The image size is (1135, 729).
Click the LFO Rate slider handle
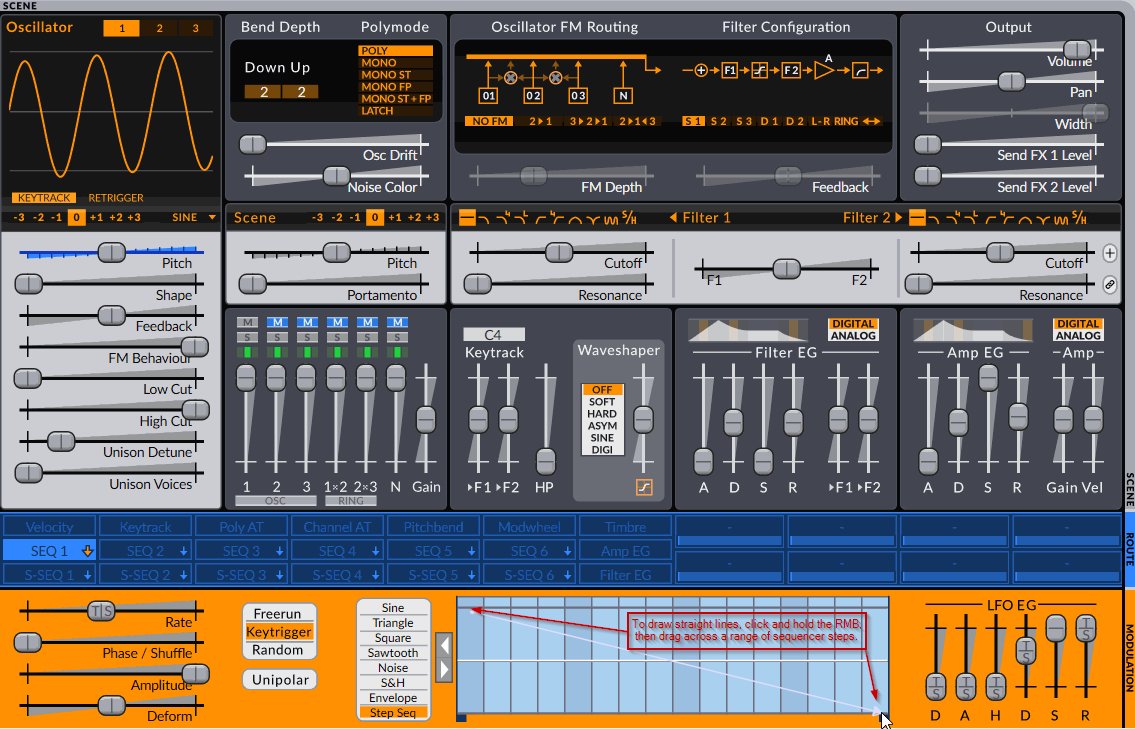point(101,612)
